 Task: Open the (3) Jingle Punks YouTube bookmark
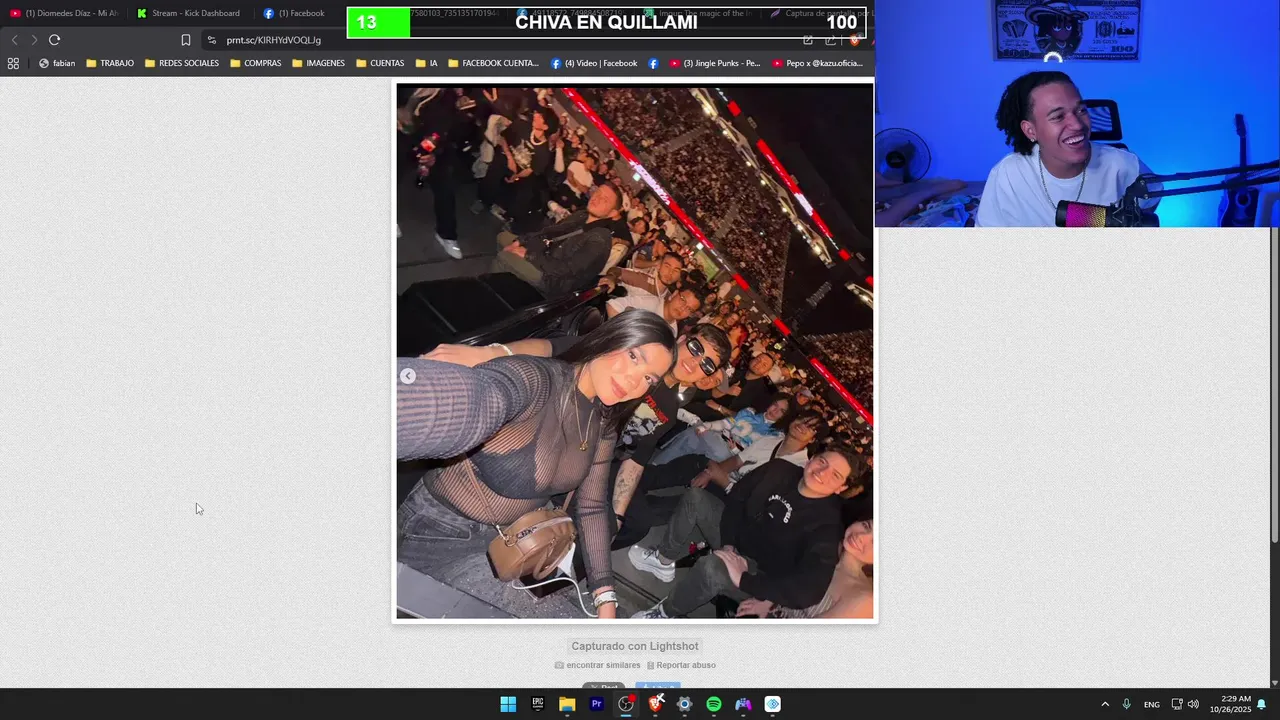(x=715, y=63)
